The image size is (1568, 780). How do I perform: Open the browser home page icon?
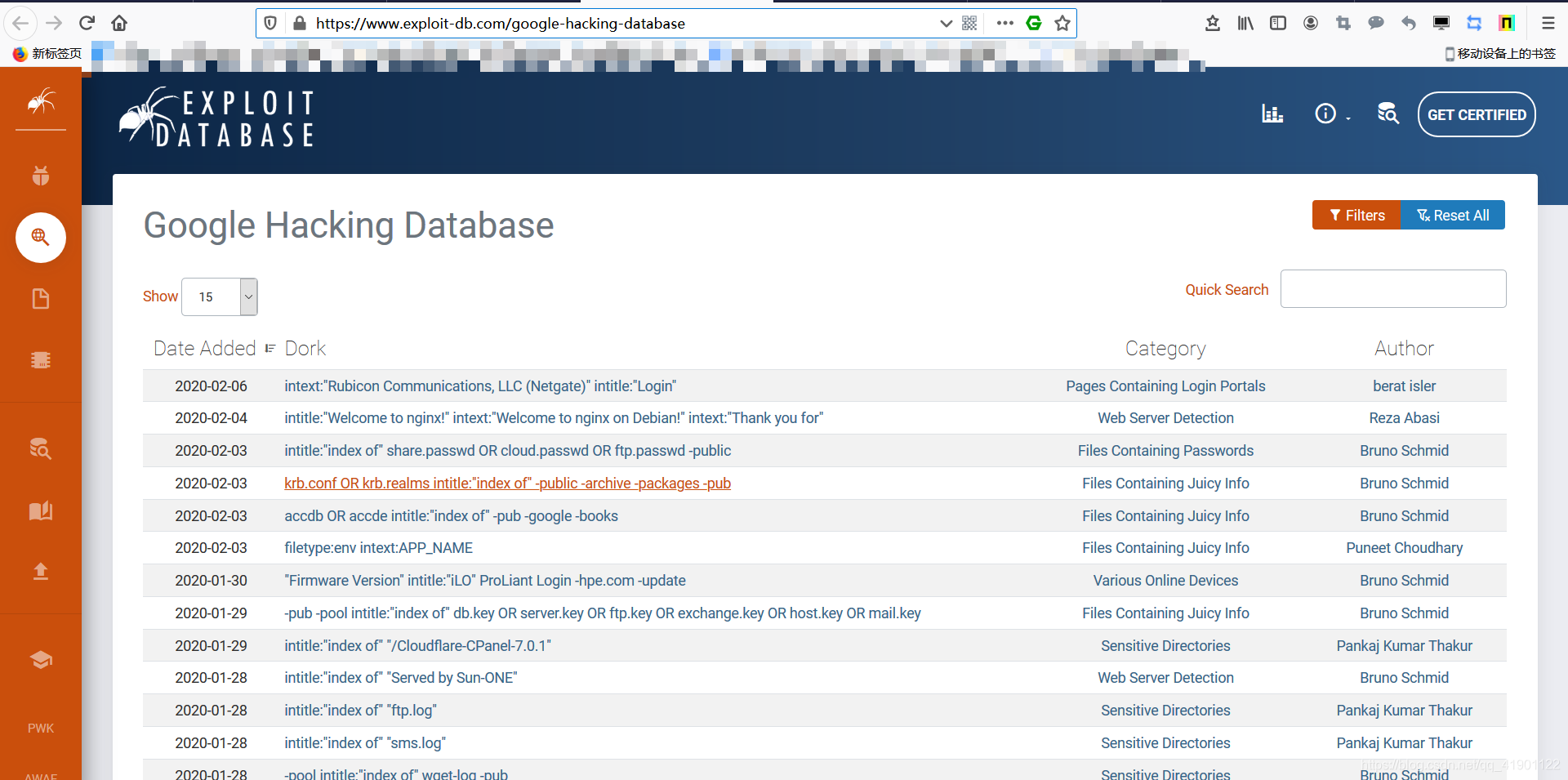click(119, 23)
